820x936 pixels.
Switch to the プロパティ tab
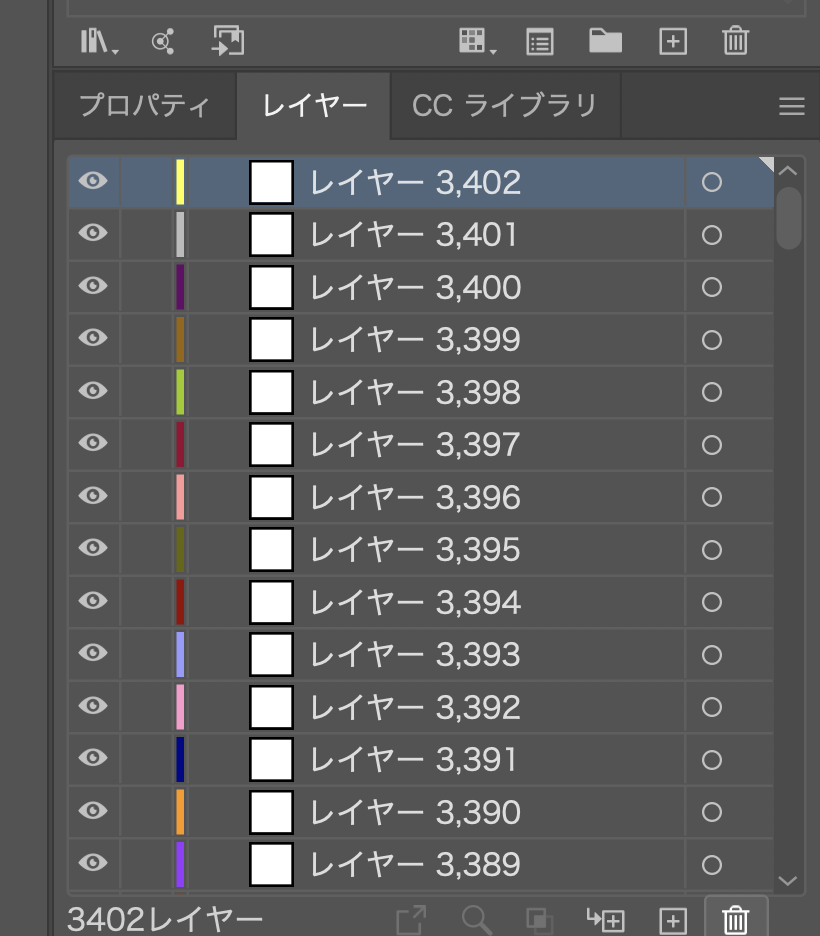pos(145,105)
